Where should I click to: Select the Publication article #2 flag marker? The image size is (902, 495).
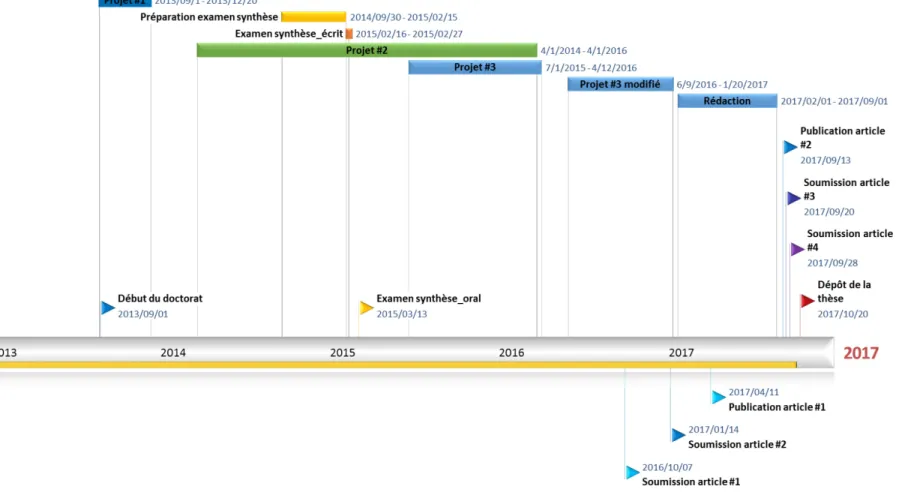(x=790, y=147)
